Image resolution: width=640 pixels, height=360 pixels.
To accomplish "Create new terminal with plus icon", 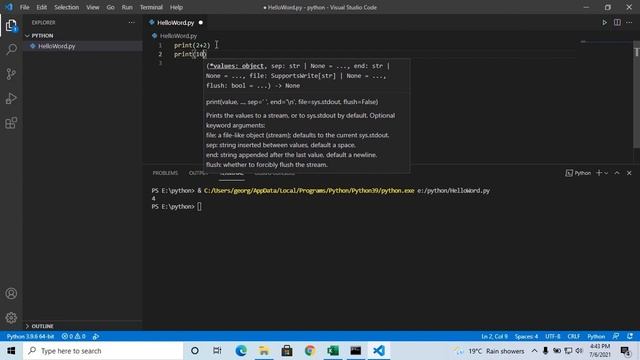I will [x=599, y=173].
